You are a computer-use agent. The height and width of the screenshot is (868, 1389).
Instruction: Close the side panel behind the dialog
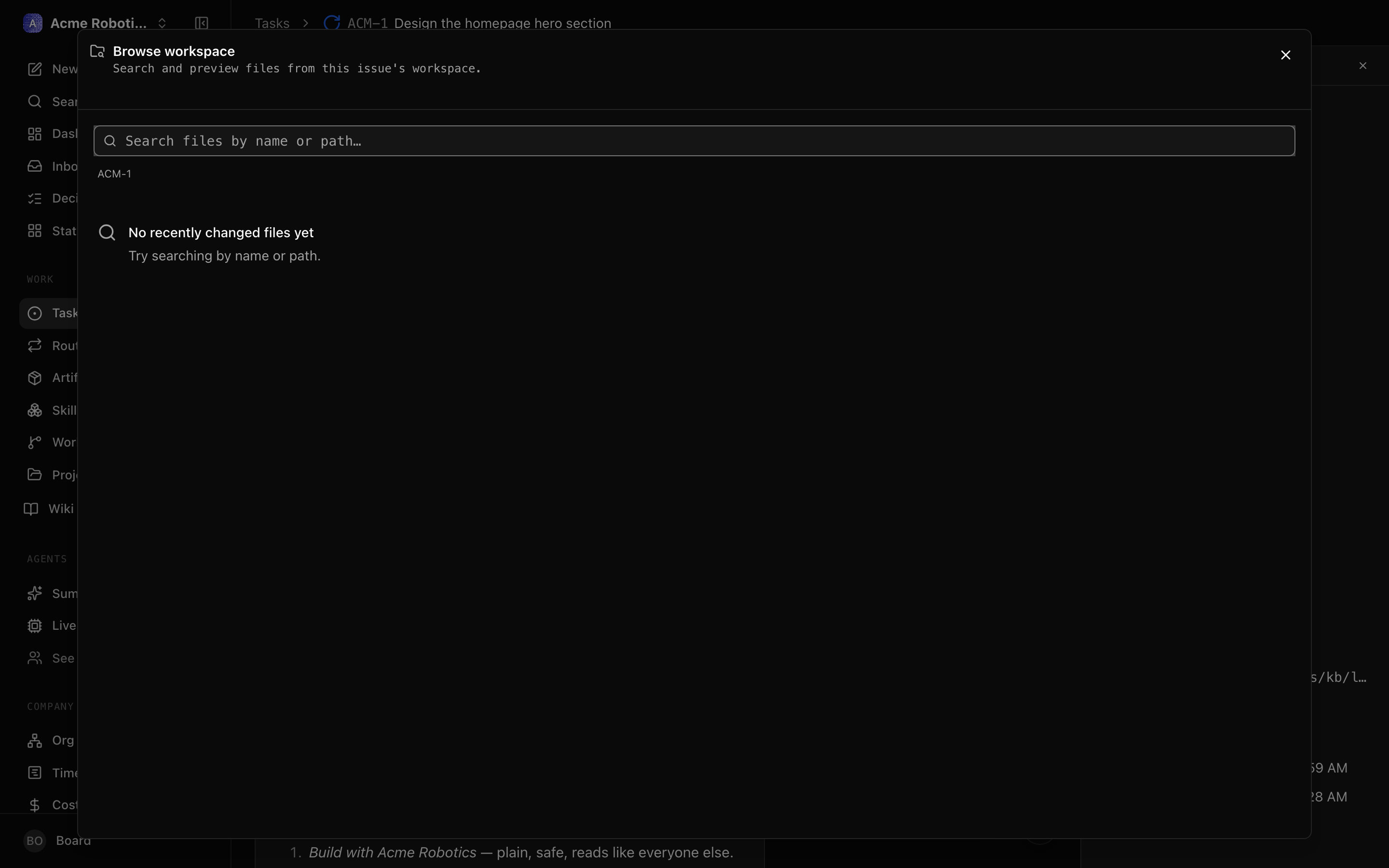point(1362,66)
